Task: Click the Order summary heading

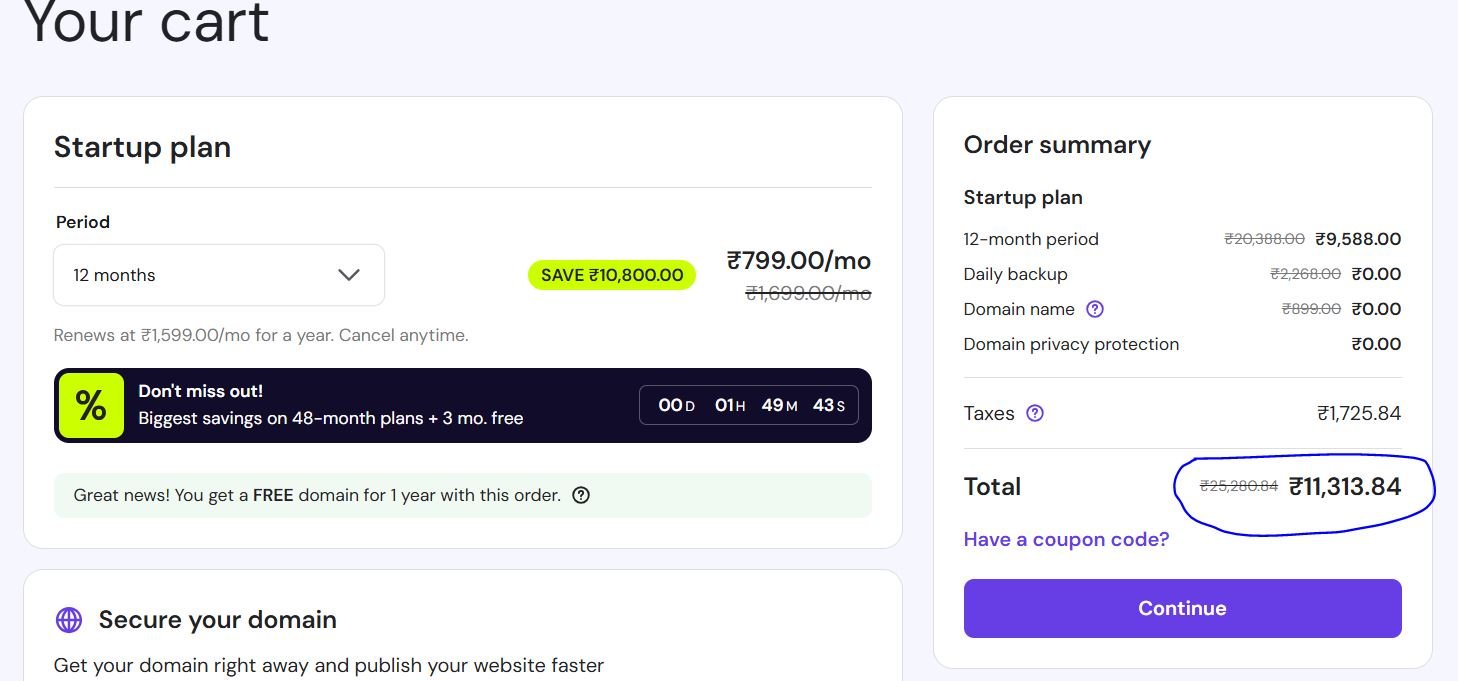Action: coord(1057,145)
